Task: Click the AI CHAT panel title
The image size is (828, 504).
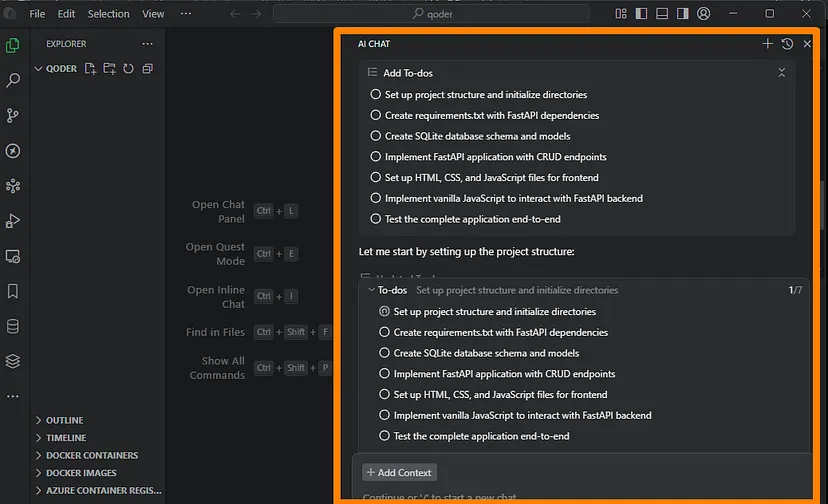Action: pyautogui.click(x=374, y=44)
